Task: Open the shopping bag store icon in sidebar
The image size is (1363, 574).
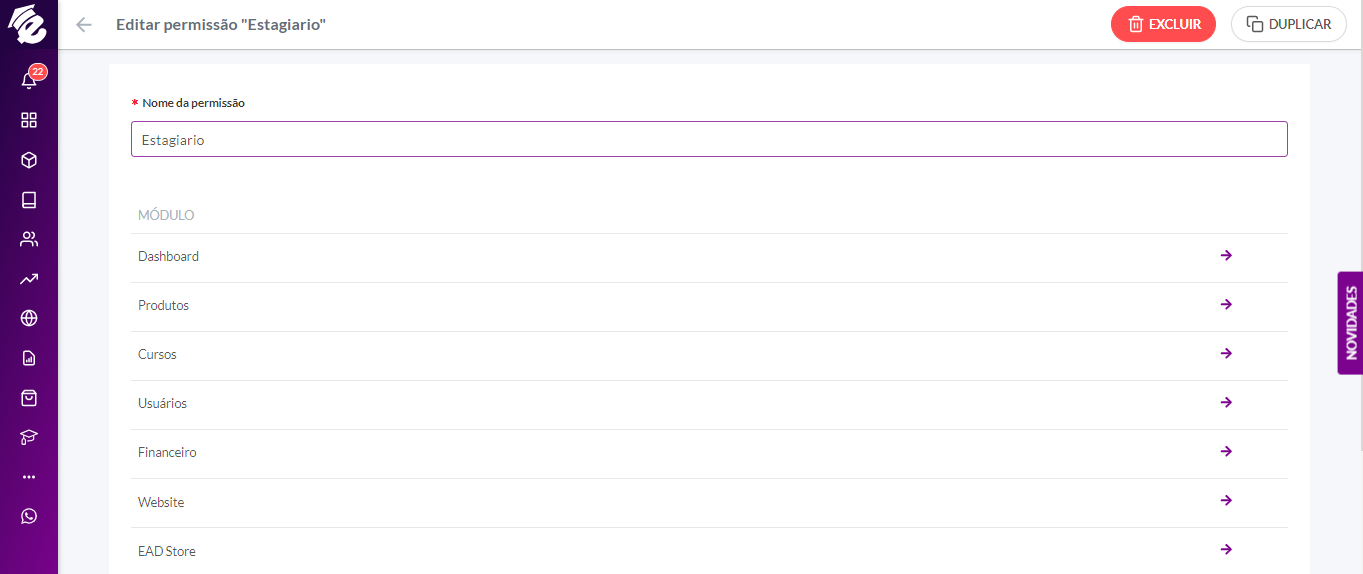Action: click(29, 398)
